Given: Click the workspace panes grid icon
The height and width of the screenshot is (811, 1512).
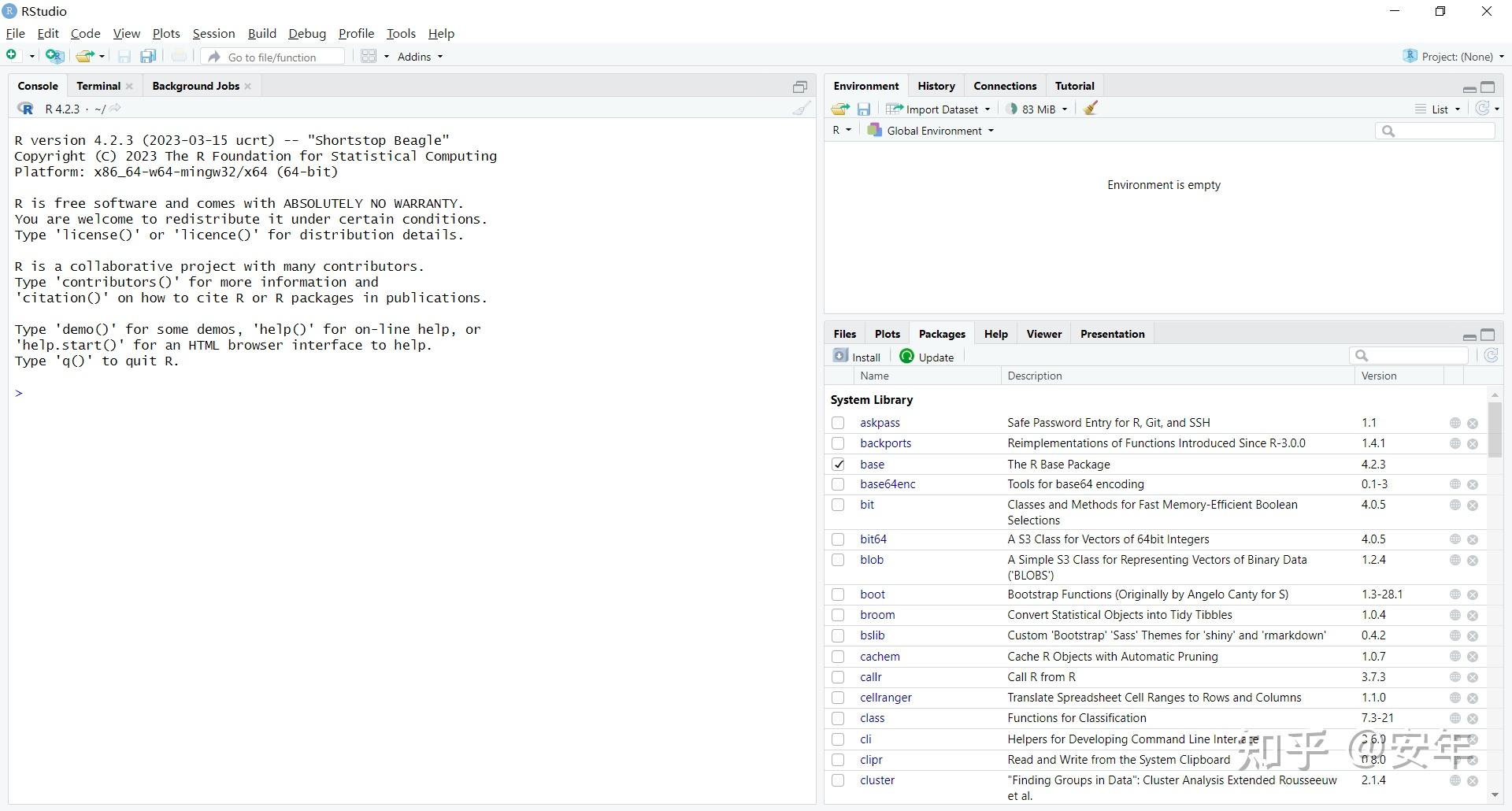Looking at the screenshot, I should [369, 56].
